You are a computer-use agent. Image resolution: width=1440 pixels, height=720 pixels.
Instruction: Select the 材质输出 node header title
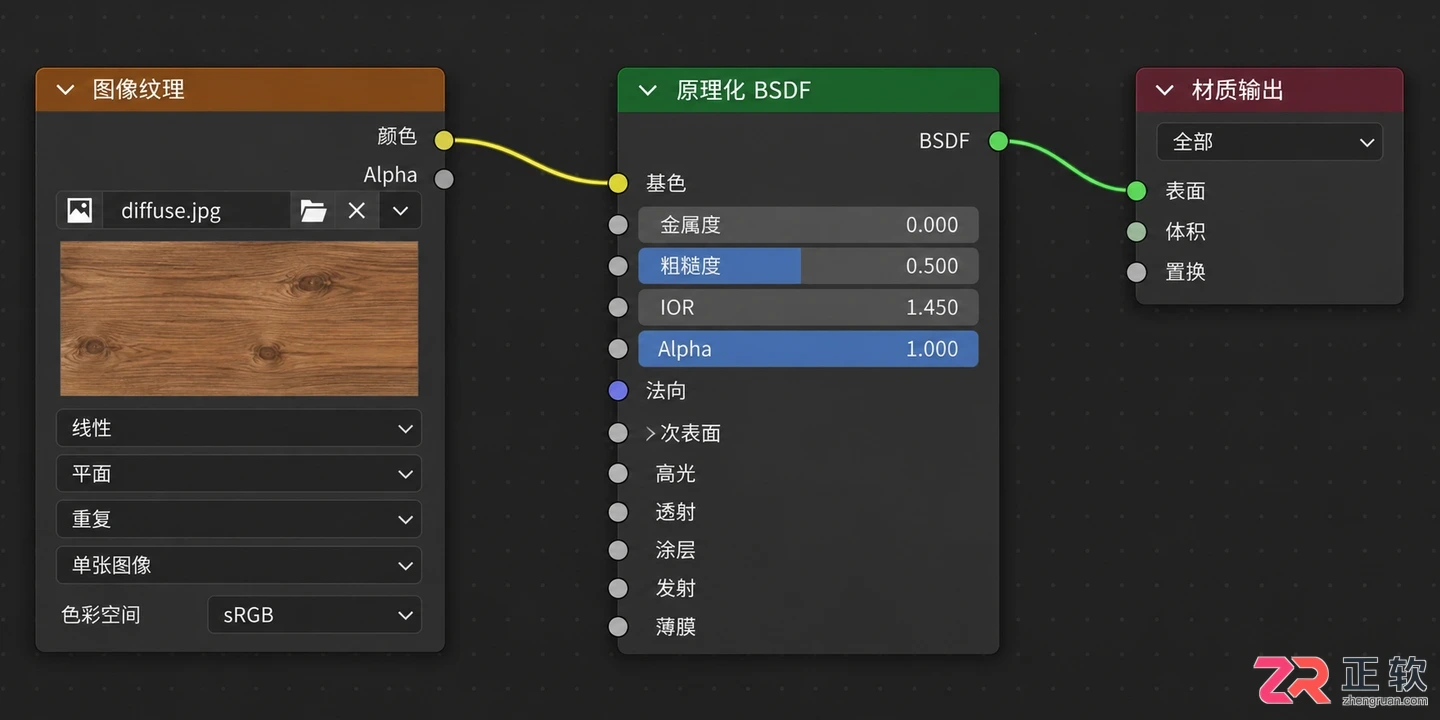[1237, 90]
